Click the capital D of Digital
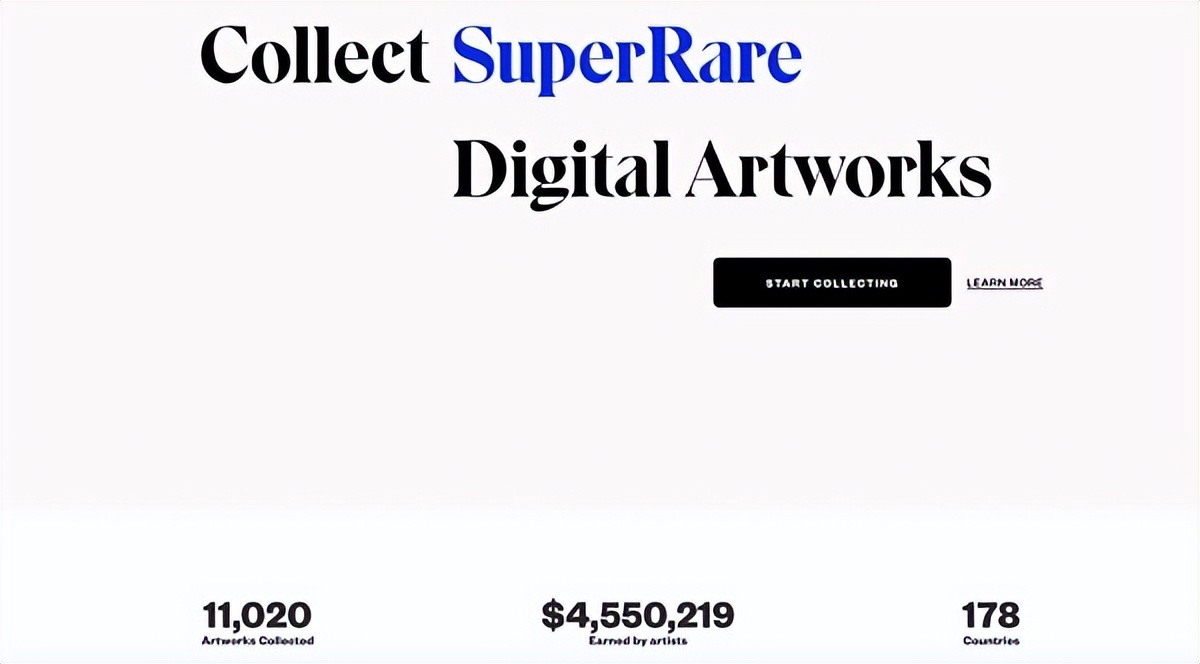 pyautogui.click(x=484, y=170)
